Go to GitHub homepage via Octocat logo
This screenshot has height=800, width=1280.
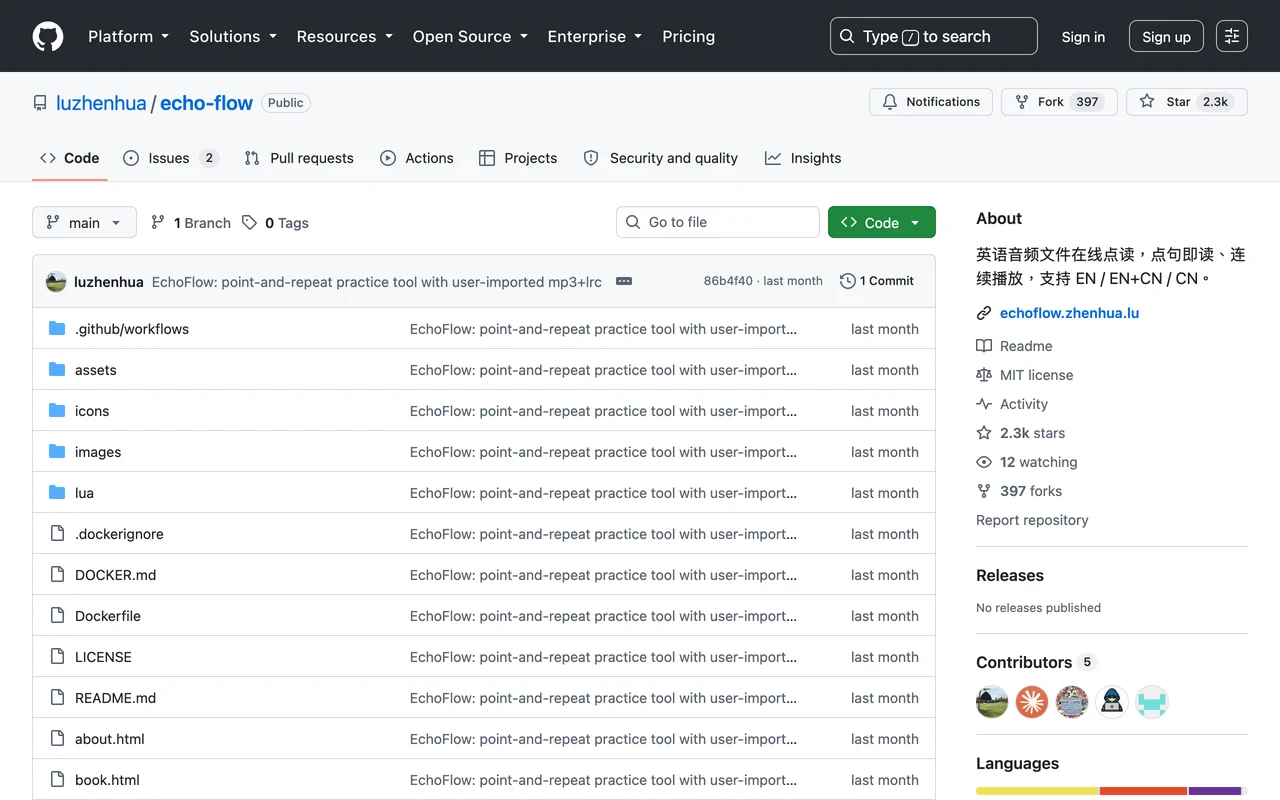tap(48, 36)
